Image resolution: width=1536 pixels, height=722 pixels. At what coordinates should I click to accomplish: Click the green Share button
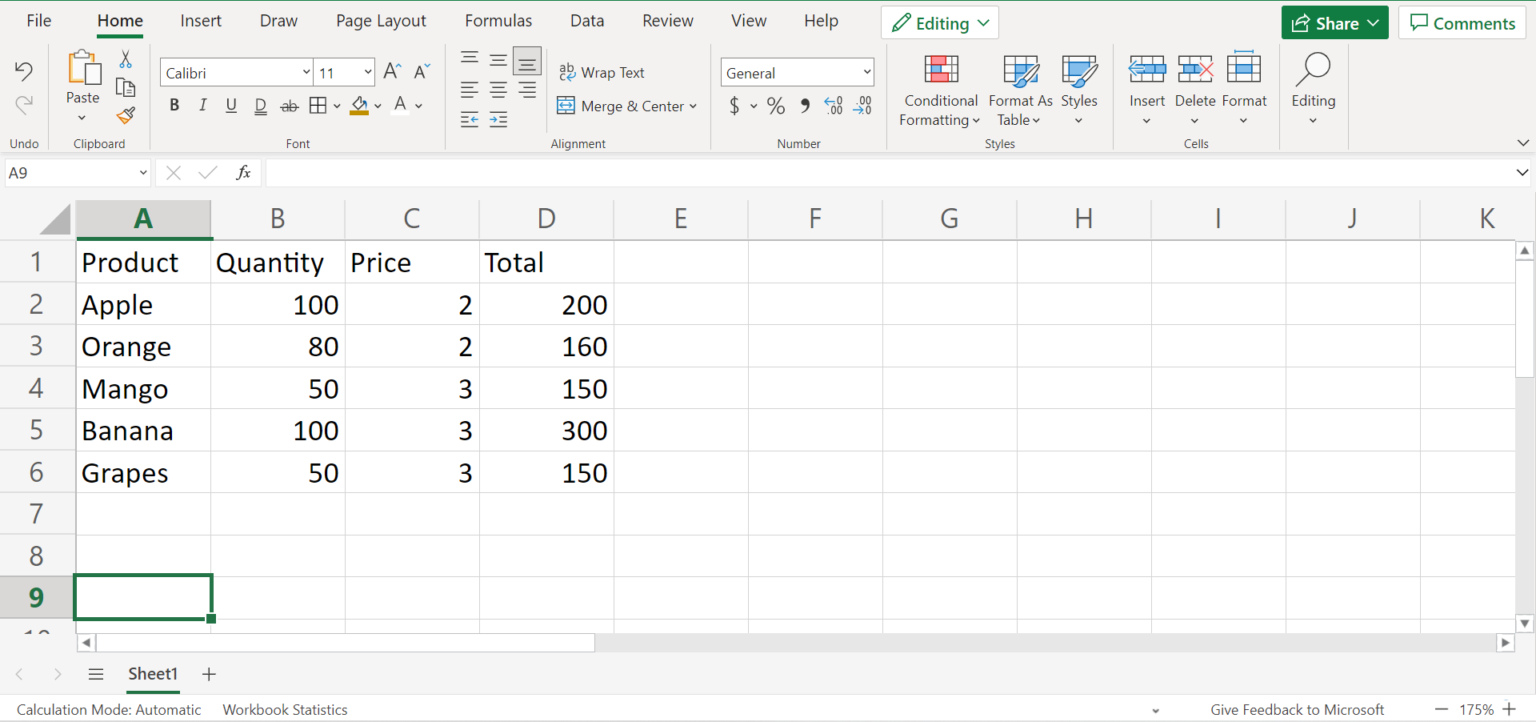(x=1334, y=23)
